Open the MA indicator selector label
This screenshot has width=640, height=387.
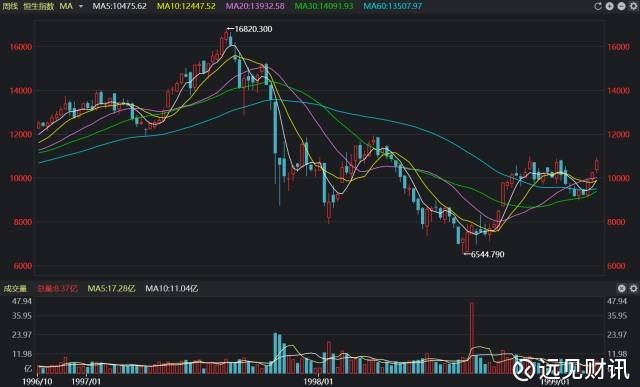click(x=66, y=6)
